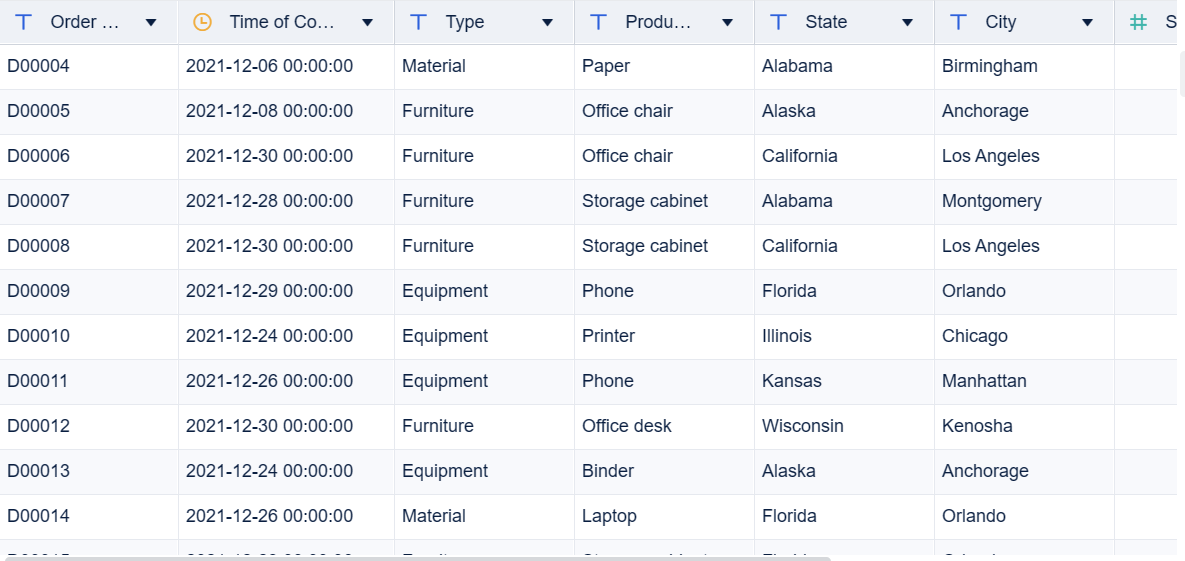
Task: Select the Birmingham city cell
Action: coord(989,66)
